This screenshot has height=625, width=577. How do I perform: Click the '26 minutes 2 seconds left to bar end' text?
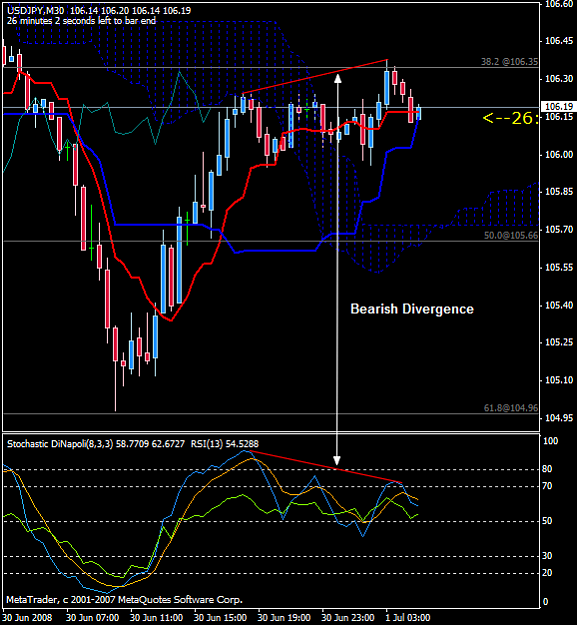(81, 21)
